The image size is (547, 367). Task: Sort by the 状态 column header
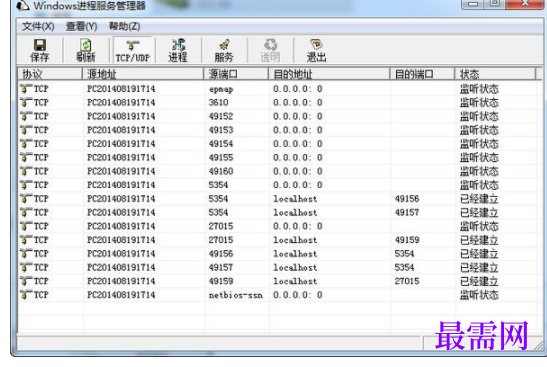495,74
